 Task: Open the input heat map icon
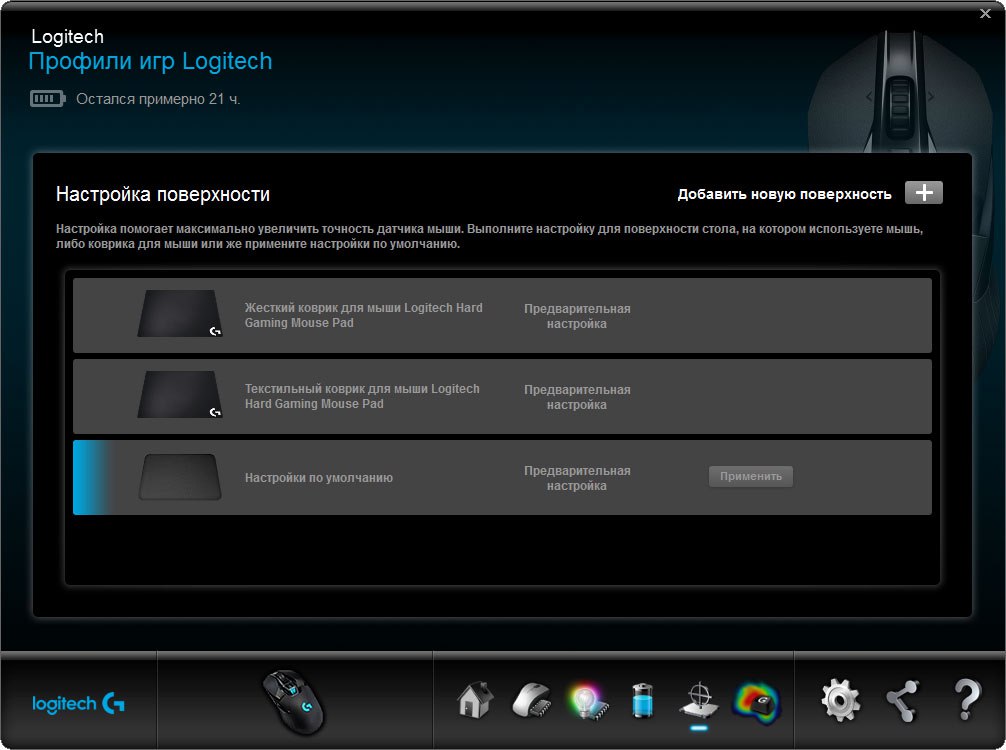(x=756, y=702)
